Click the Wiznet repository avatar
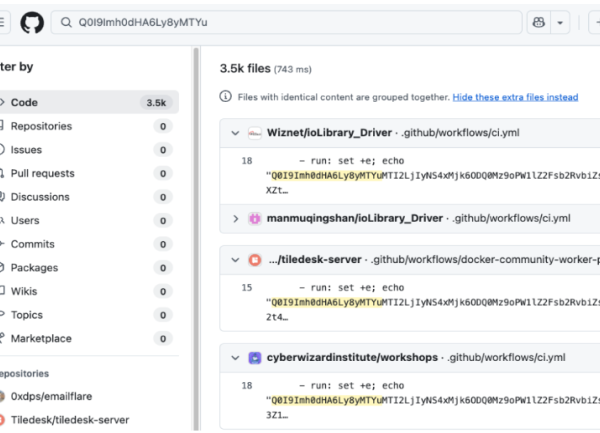Image resolution: width=600 pixels, height=433 pixels. (255, 133)
